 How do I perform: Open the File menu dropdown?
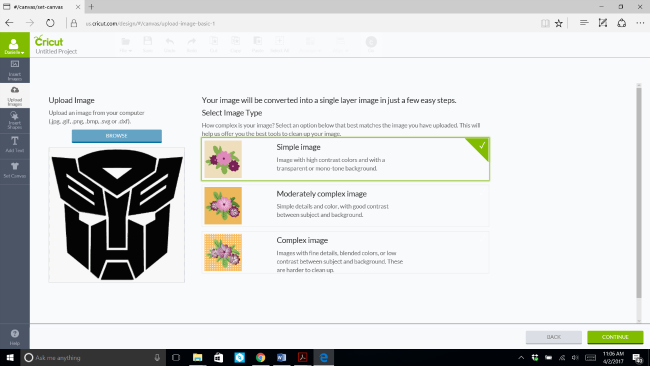point(126,45)
